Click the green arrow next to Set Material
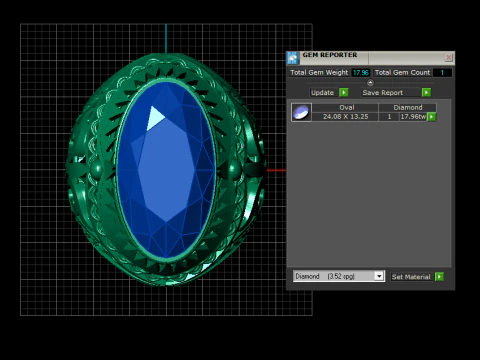Screen dimensions: 480x360 440,277
